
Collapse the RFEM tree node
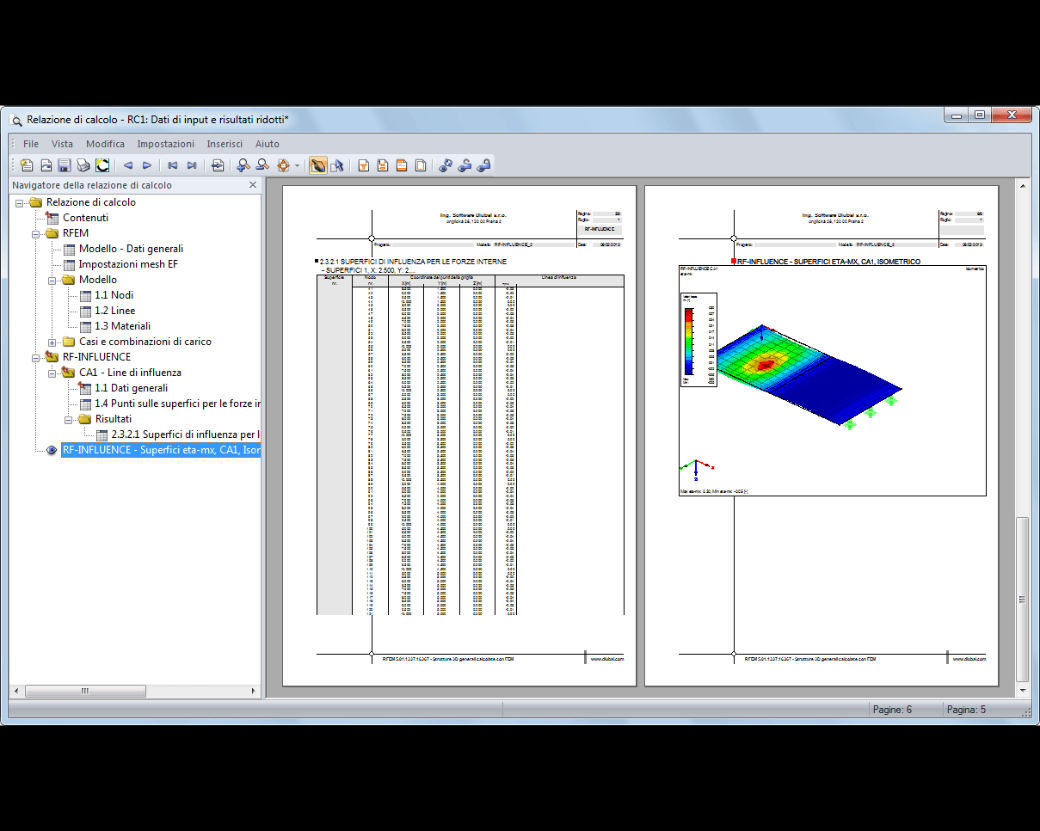pos(36,234)
